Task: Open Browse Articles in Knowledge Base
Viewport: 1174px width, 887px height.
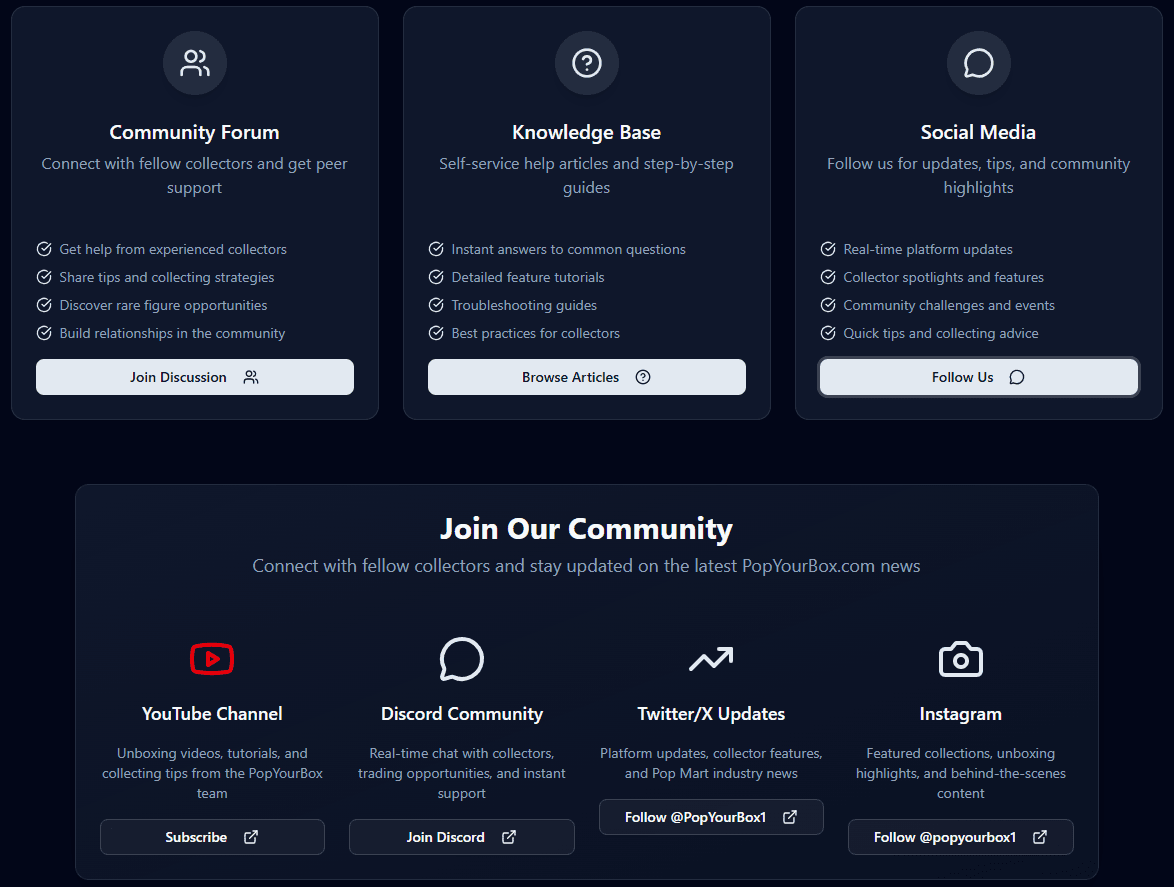Action: (586, 377)
